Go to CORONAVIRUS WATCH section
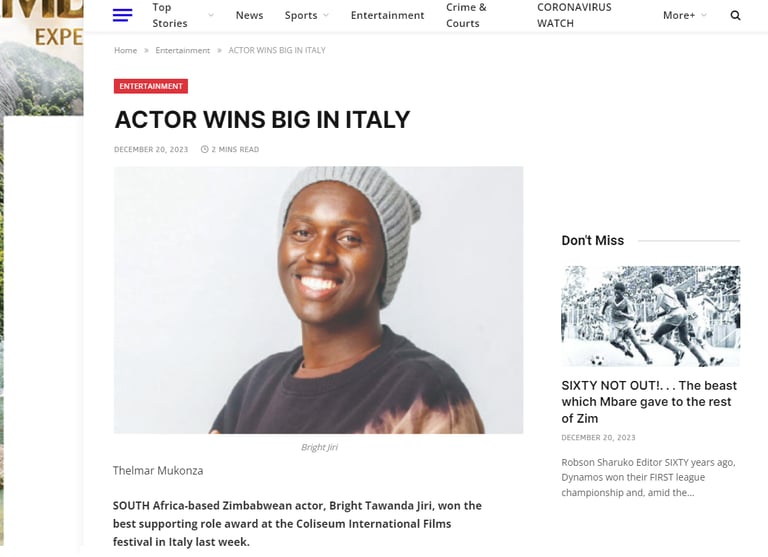The image size is (768, 557). point(574,15)
